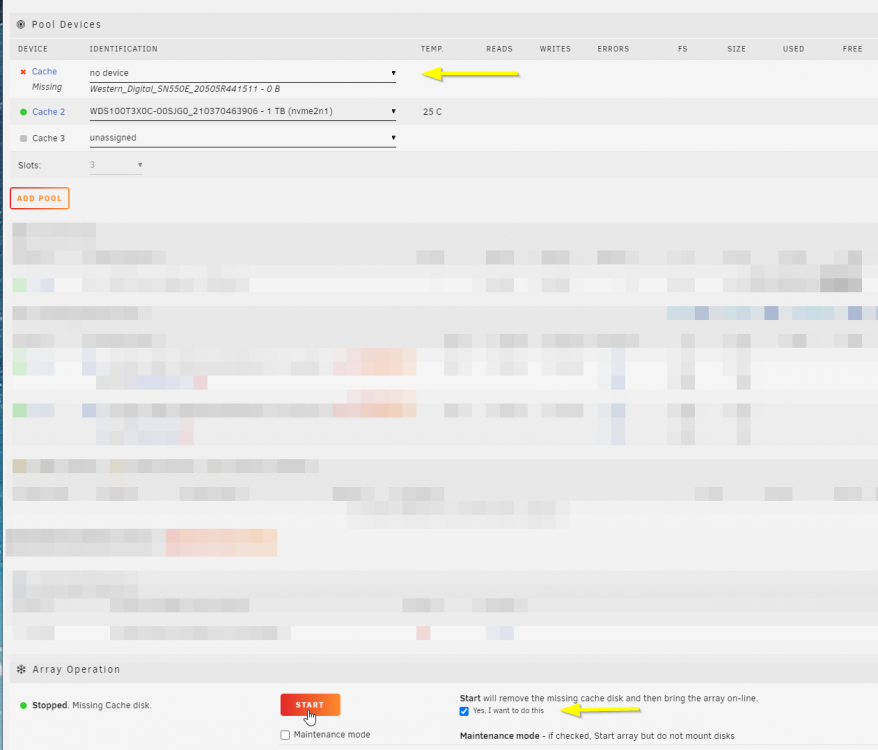Screen dimensions: 878x750
Task: Click the Western_Digital_SN550E missing device text
Action: point(185,89)
